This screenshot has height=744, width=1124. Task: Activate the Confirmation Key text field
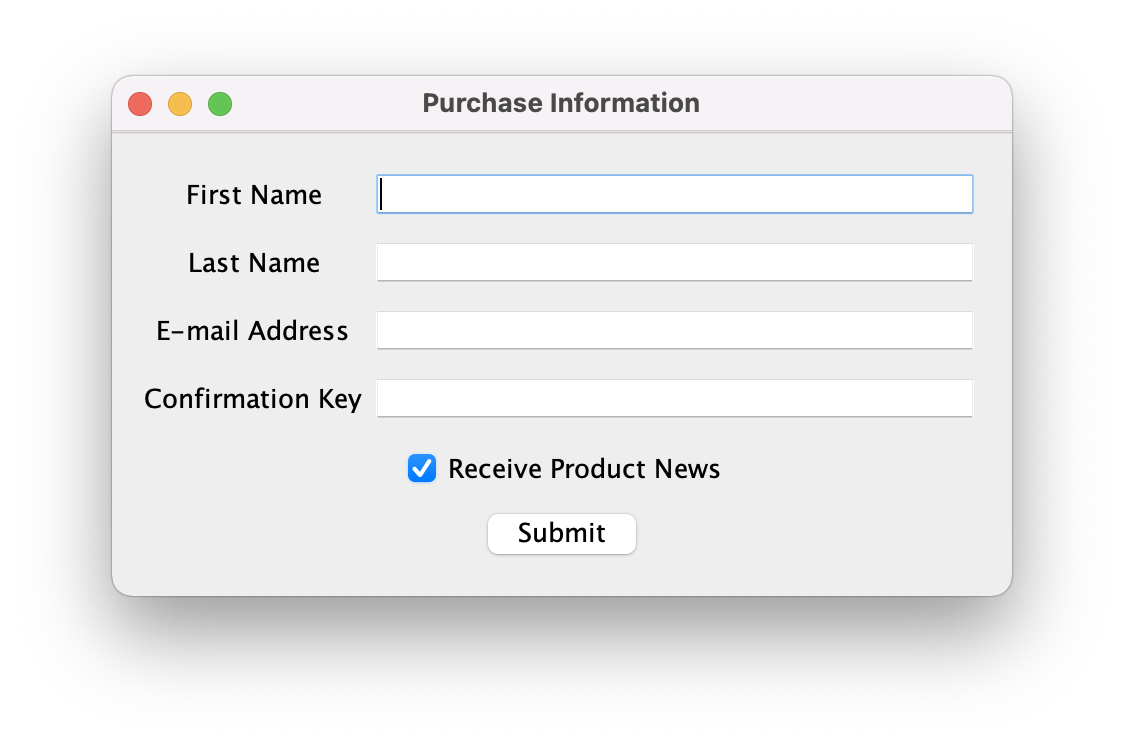click(674, 398)
